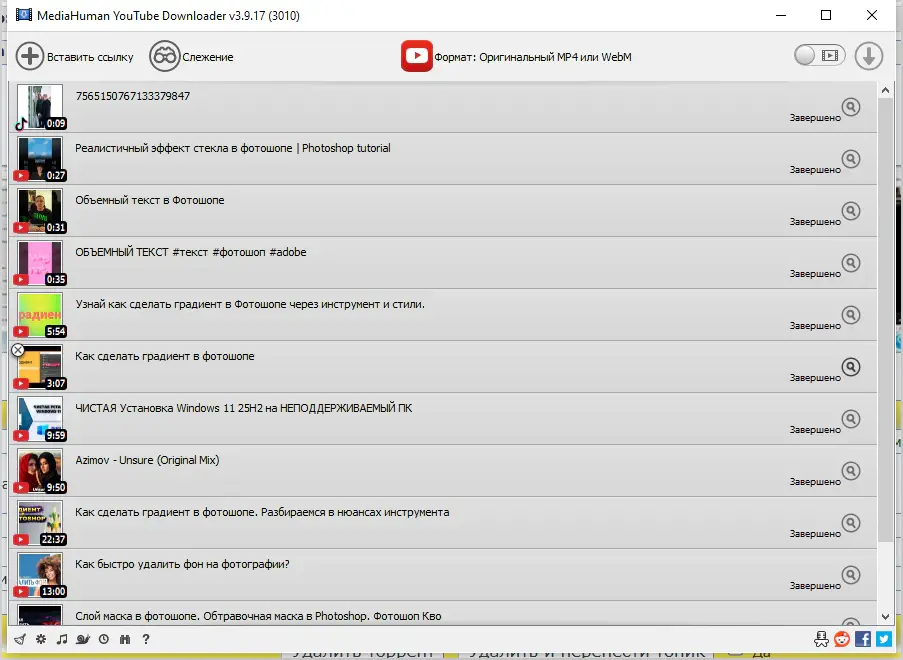Click the Вставить ссылку plus icon
This screenshot has width=903, height=660.
coord(29,56)
